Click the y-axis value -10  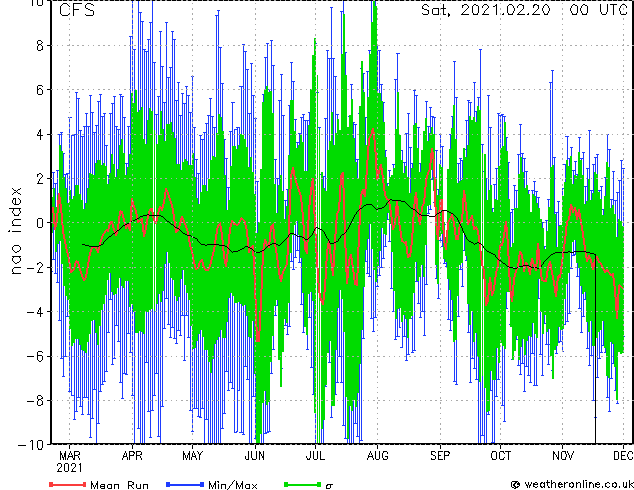pyautogui.click(x=31, y=445)
